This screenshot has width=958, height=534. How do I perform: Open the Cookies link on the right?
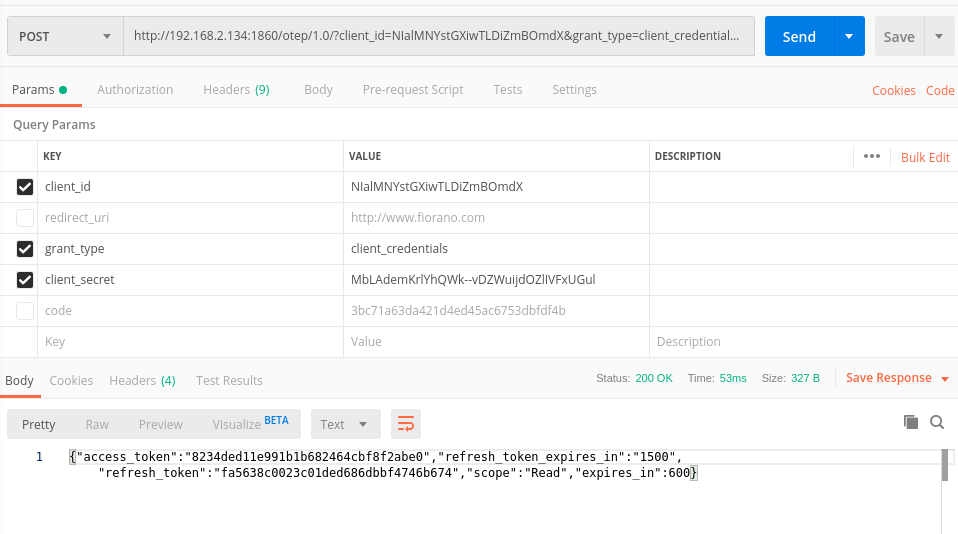pos(893,90)
